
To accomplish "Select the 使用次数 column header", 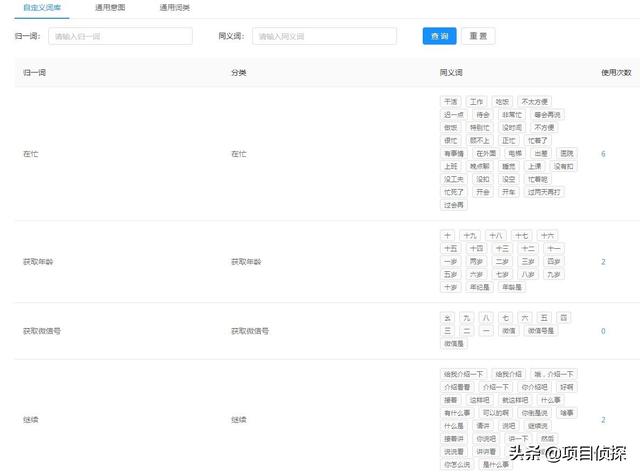I will pyautogui.click(x=616, y=73).
